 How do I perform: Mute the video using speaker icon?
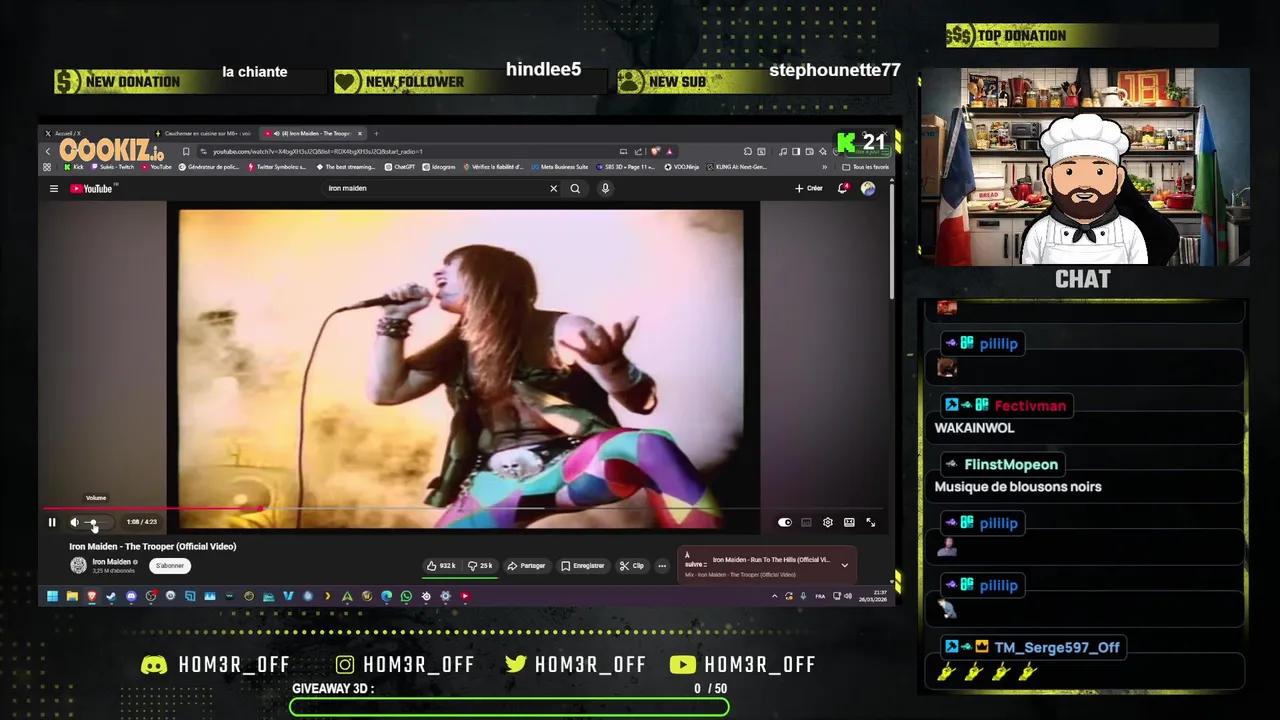tap(74, 522)
